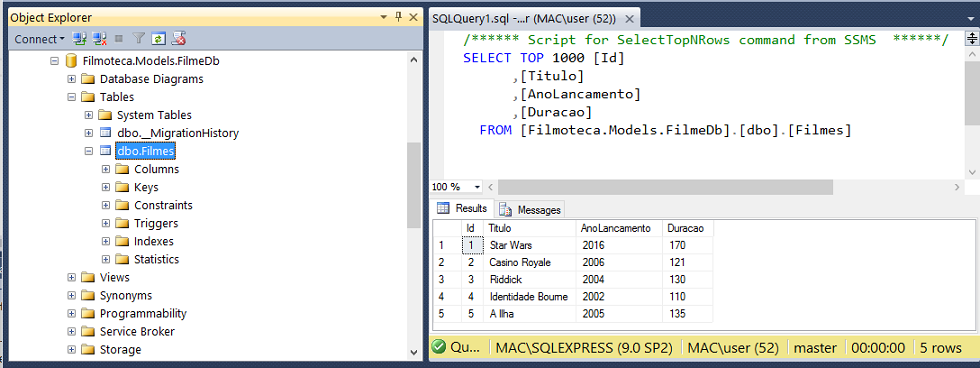
Task: Click the Filter funnel icon
Action: [139, 39]
